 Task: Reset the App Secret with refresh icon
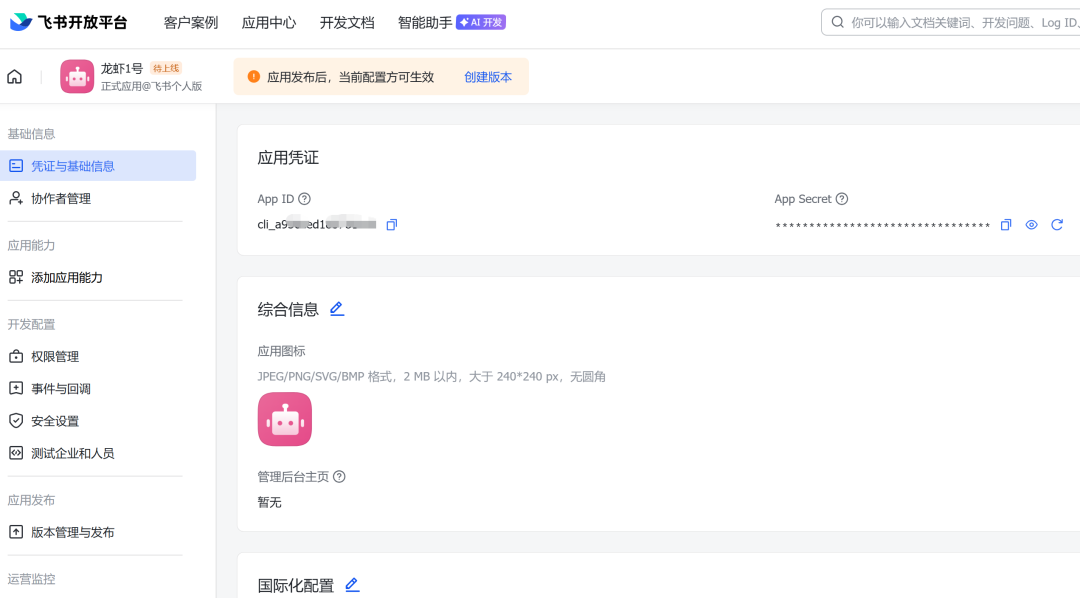coord(1057,225)
